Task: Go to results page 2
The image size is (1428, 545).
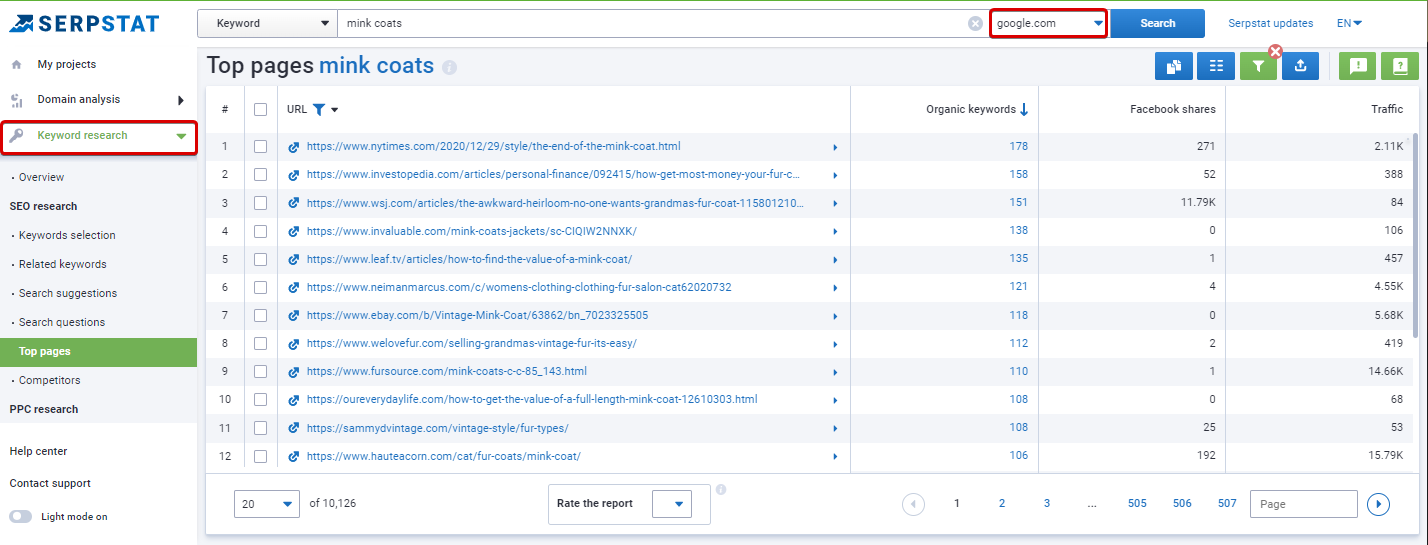Action: 1002,503
